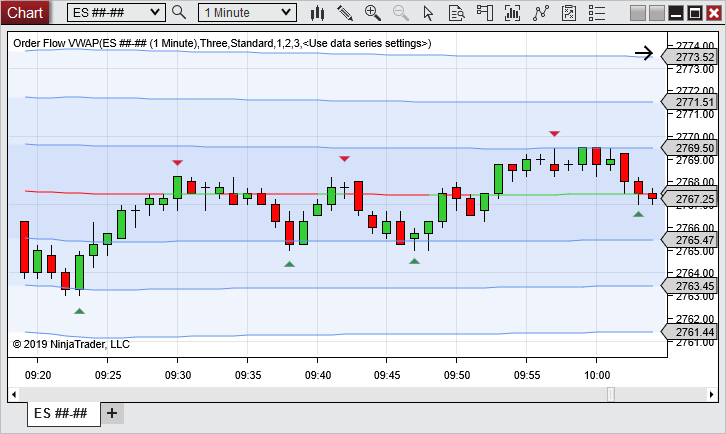The height and width of the screenshot is (434, 726).
Task: Click the zoom out magnifier
Action: tap(401, 13)
